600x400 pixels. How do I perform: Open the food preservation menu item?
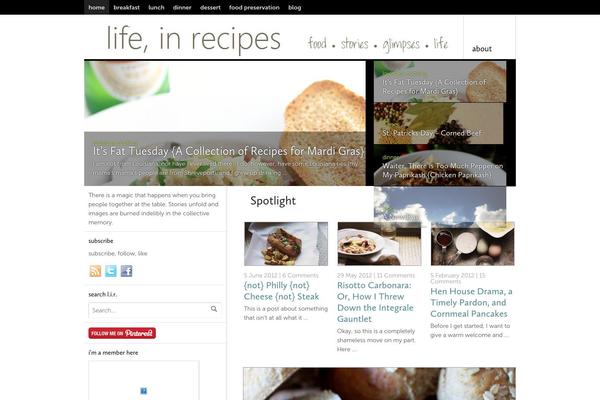(254, 7)
